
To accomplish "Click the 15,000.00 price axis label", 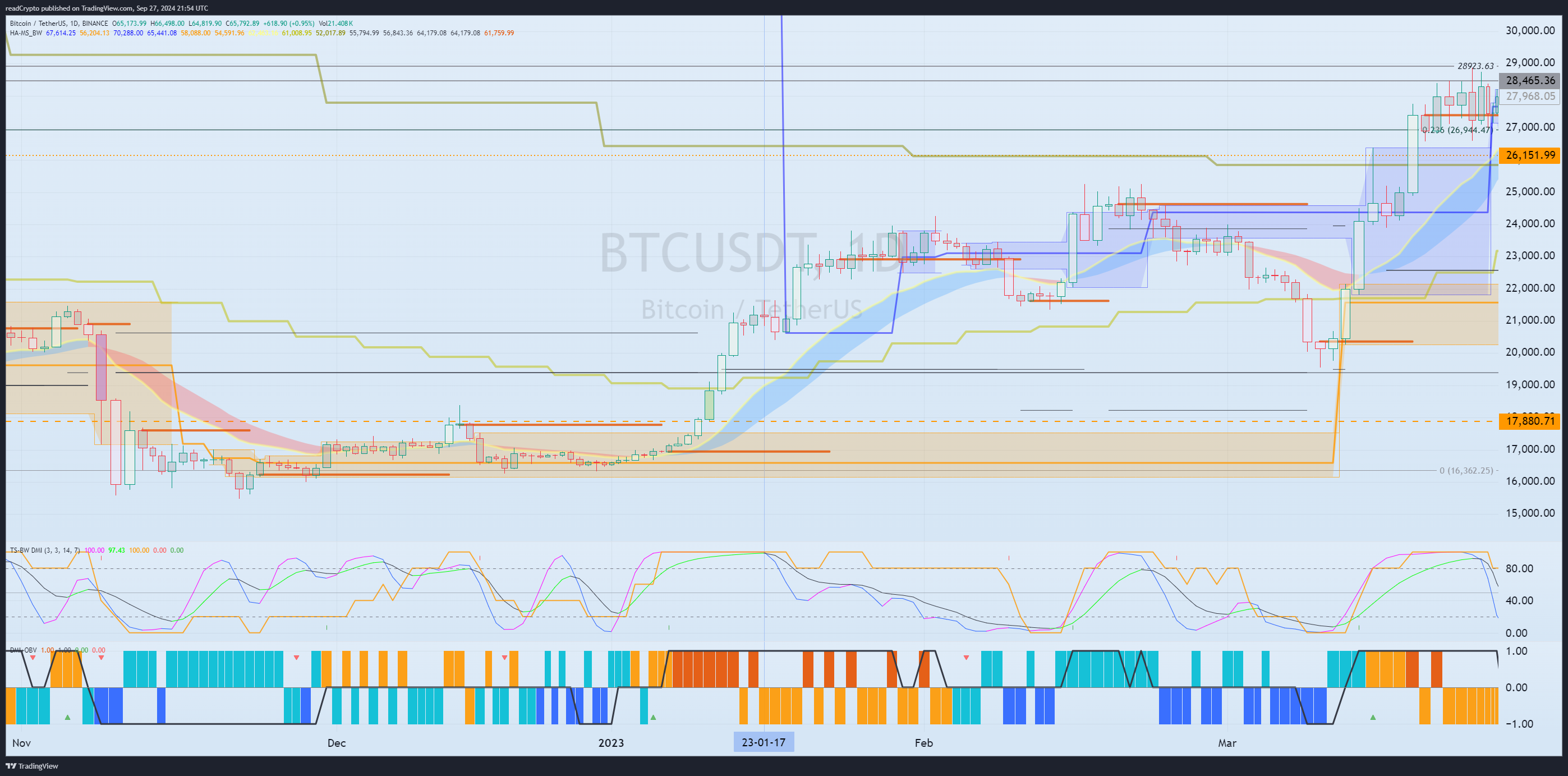I will 1530,512.
